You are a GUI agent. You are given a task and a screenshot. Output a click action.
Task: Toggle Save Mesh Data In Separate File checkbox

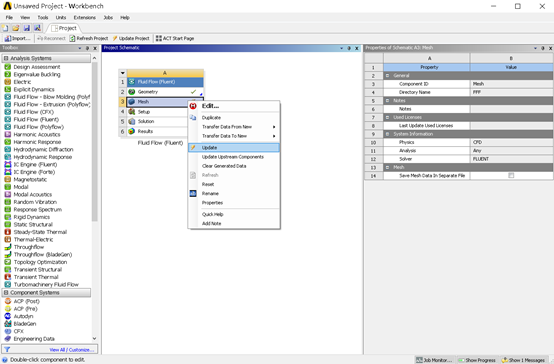(511, 175)
